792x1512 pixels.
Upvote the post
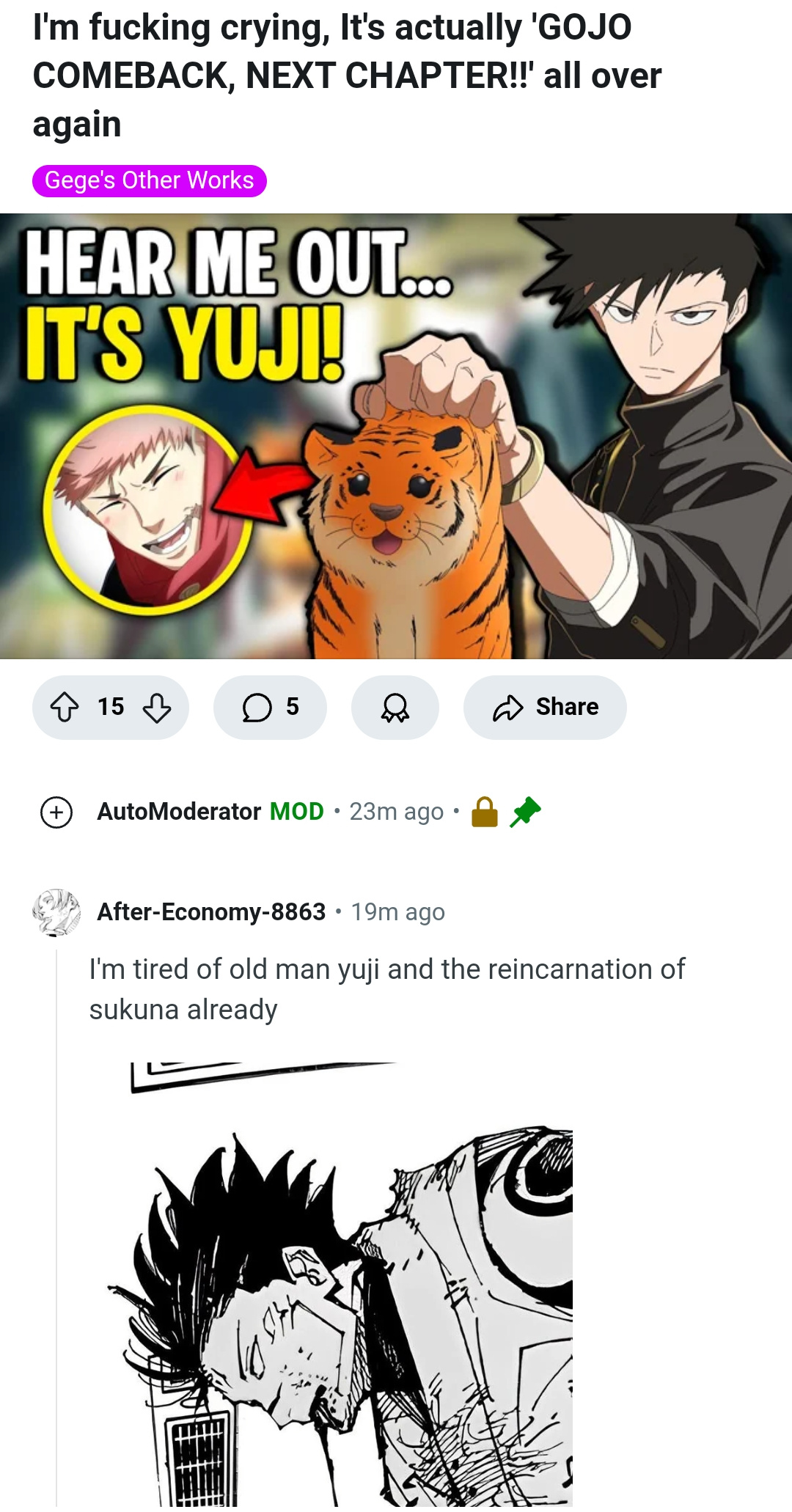[x=65, y=708]
